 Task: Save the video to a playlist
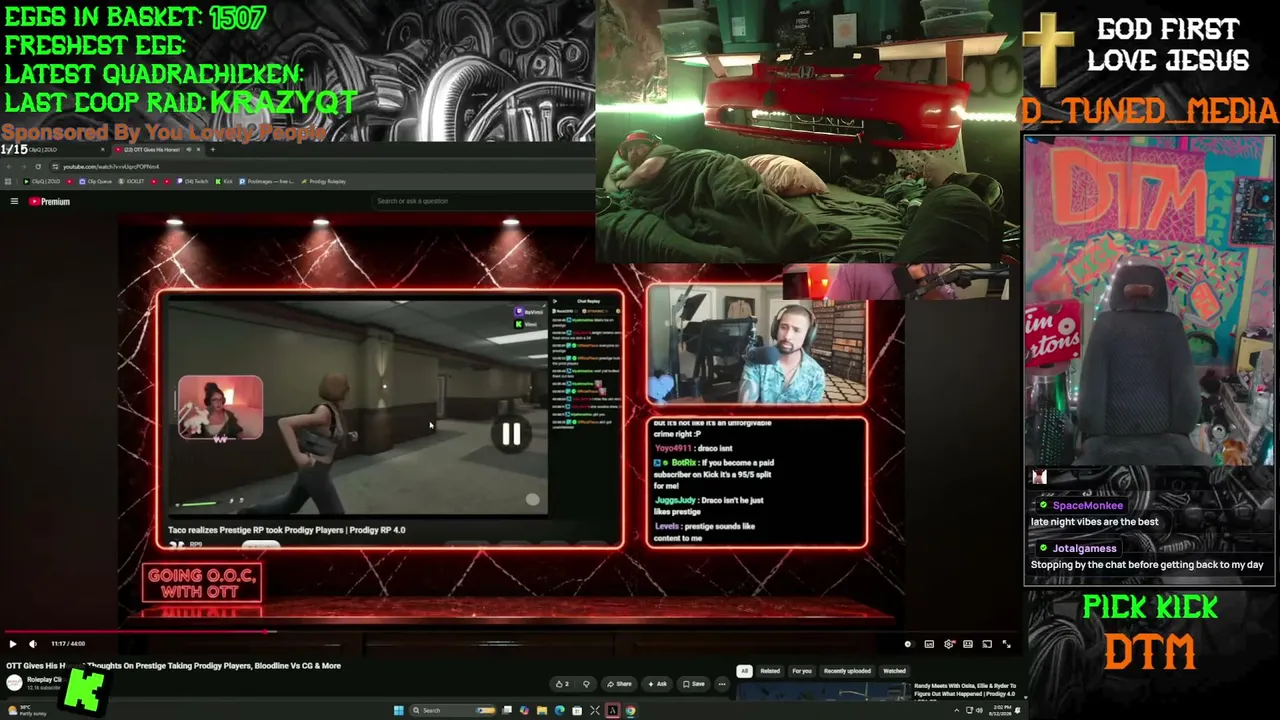coord(694,684)
